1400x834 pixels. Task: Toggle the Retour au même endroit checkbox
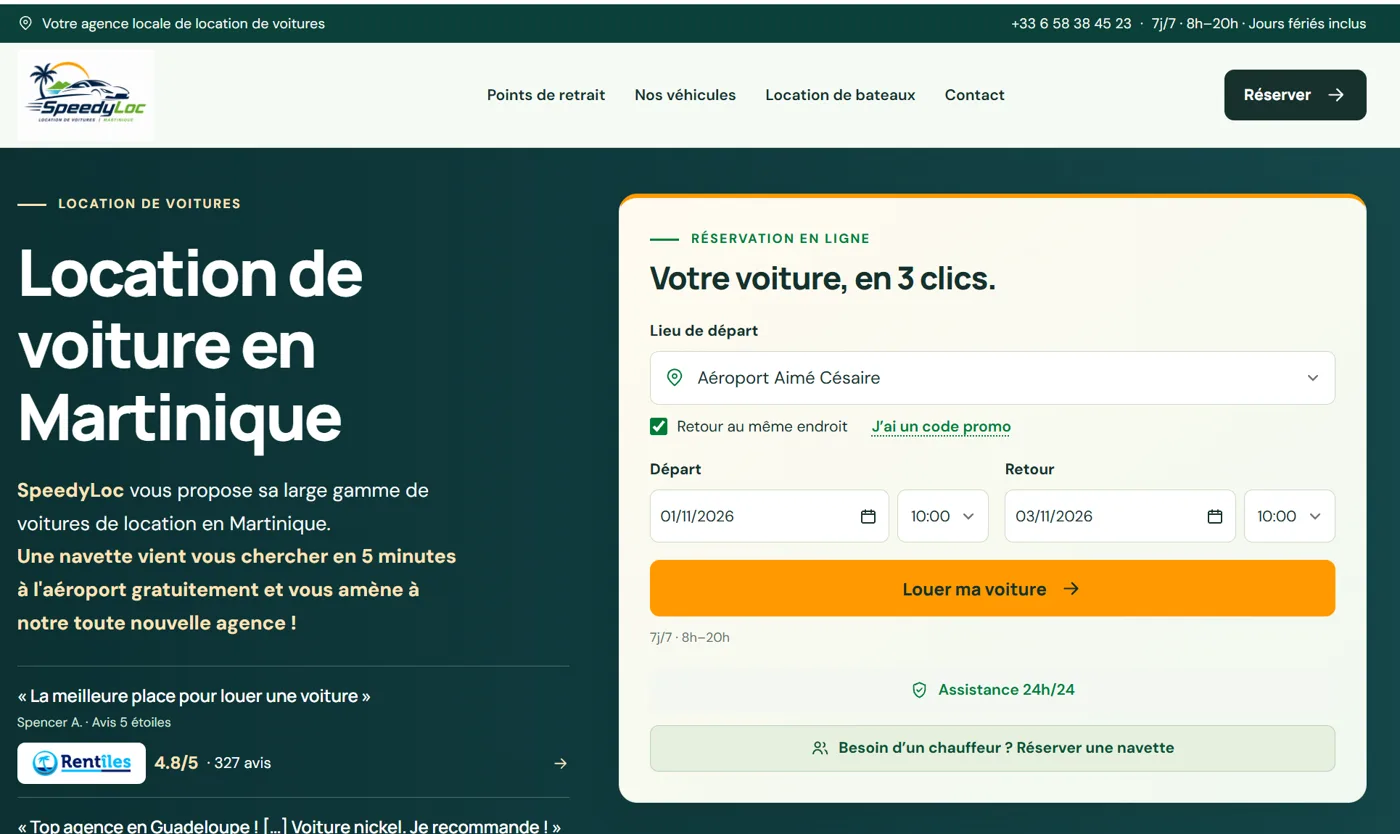(x=659, y=427)
